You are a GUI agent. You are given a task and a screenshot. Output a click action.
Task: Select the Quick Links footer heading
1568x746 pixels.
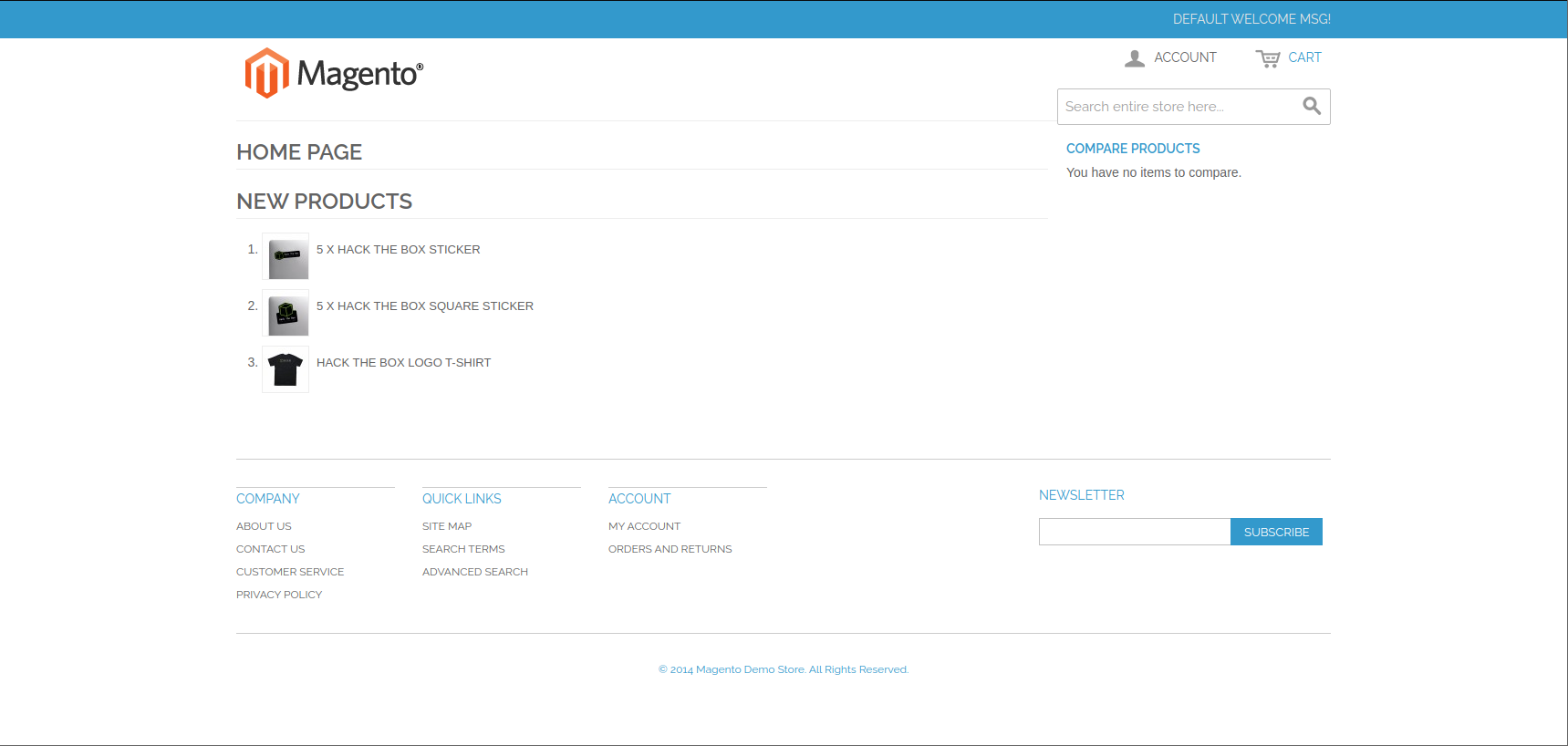point(462,499)
